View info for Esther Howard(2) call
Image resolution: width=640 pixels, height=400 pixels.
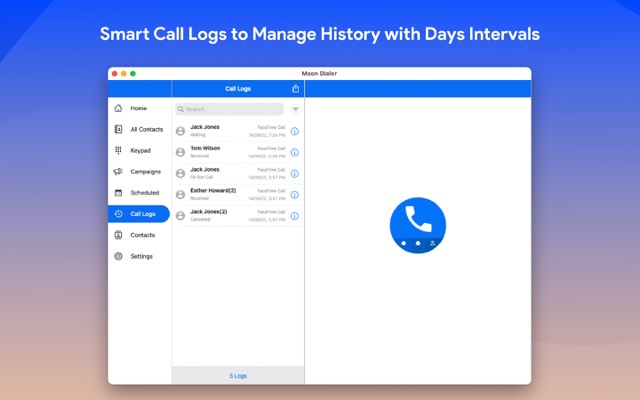(x=295, y=194)
